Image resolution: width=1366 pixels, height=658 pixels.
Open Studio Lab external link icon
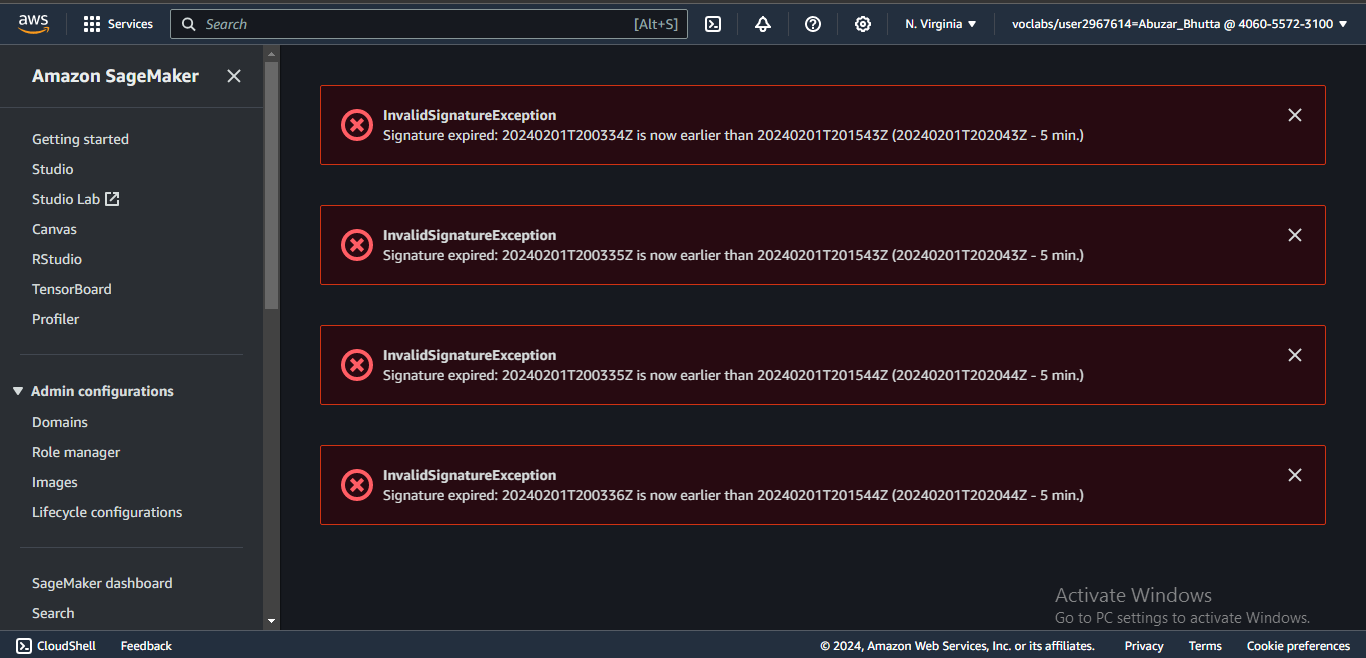[113, 199]
